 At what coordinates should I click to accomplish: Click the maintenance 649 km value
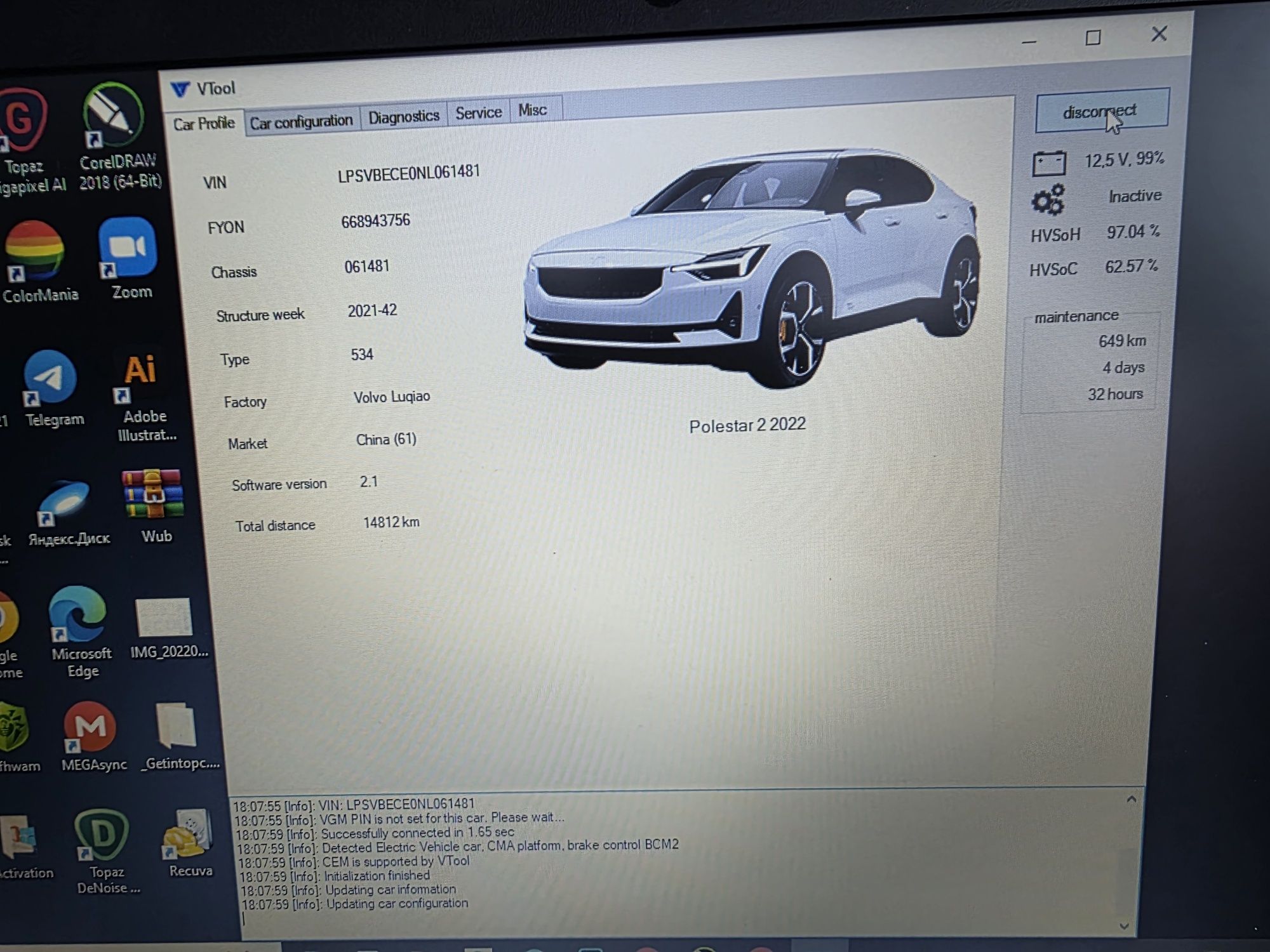pos(1122,341)
